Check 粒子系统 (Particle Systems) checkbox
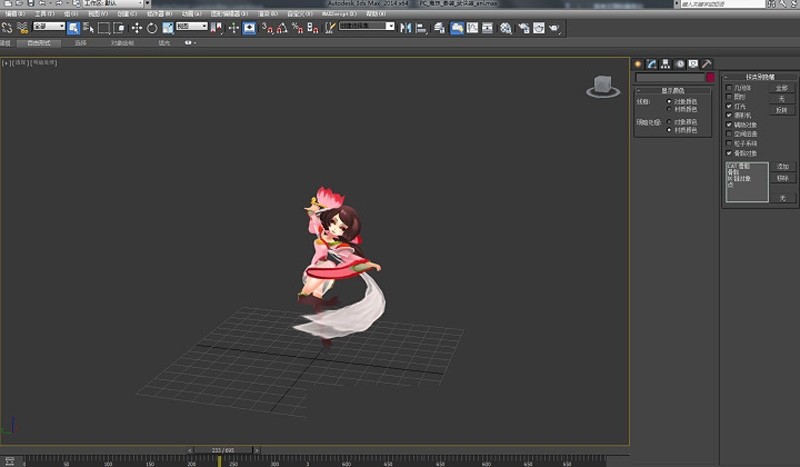This screenshot has width=800, height=467. pyautogui.click(x=729, y=143)
